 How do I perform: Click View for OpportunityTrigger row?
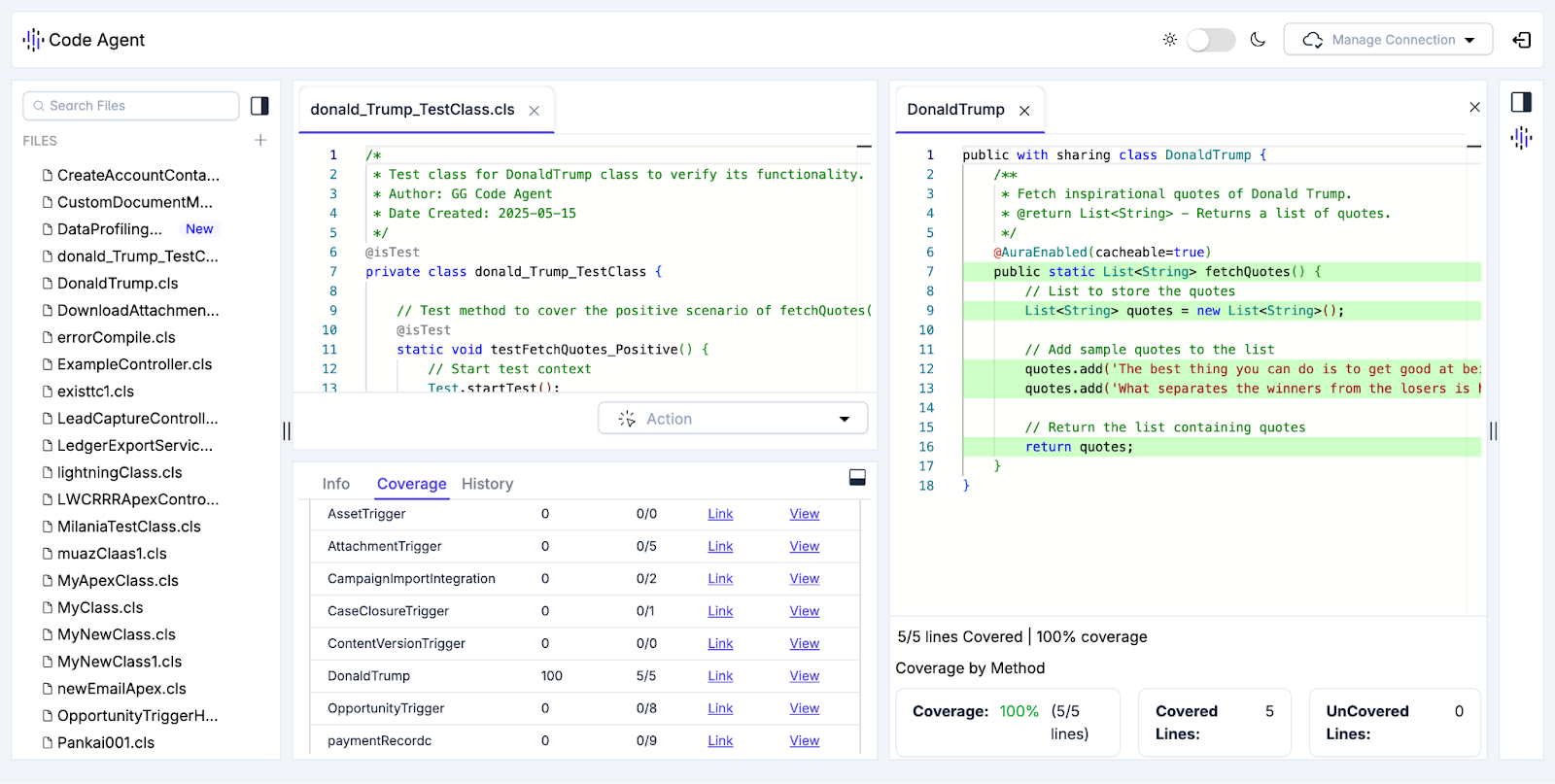pyautogui.click(x=805, y=708)
